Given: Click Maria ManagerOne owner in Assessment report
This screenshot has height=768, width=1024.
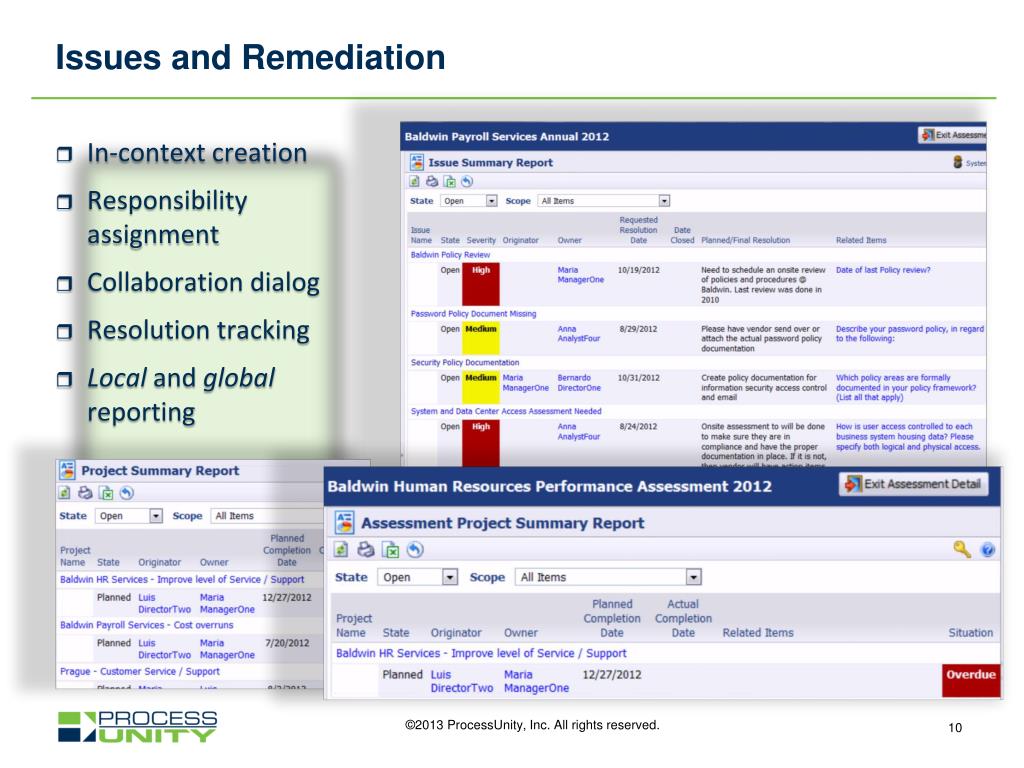Looking at the screenshot, I should point(536,681).
